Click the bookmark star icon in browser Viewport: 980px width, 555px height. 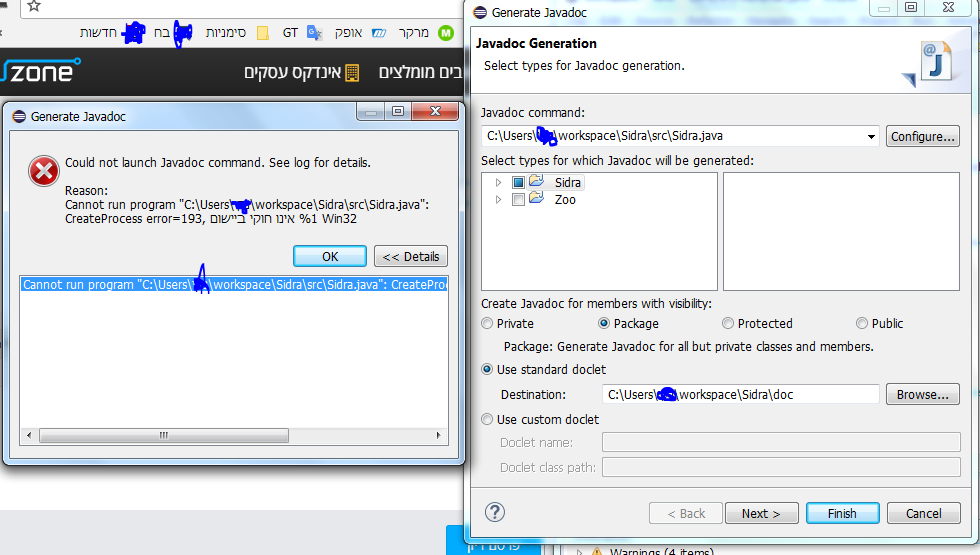[33, 6]
